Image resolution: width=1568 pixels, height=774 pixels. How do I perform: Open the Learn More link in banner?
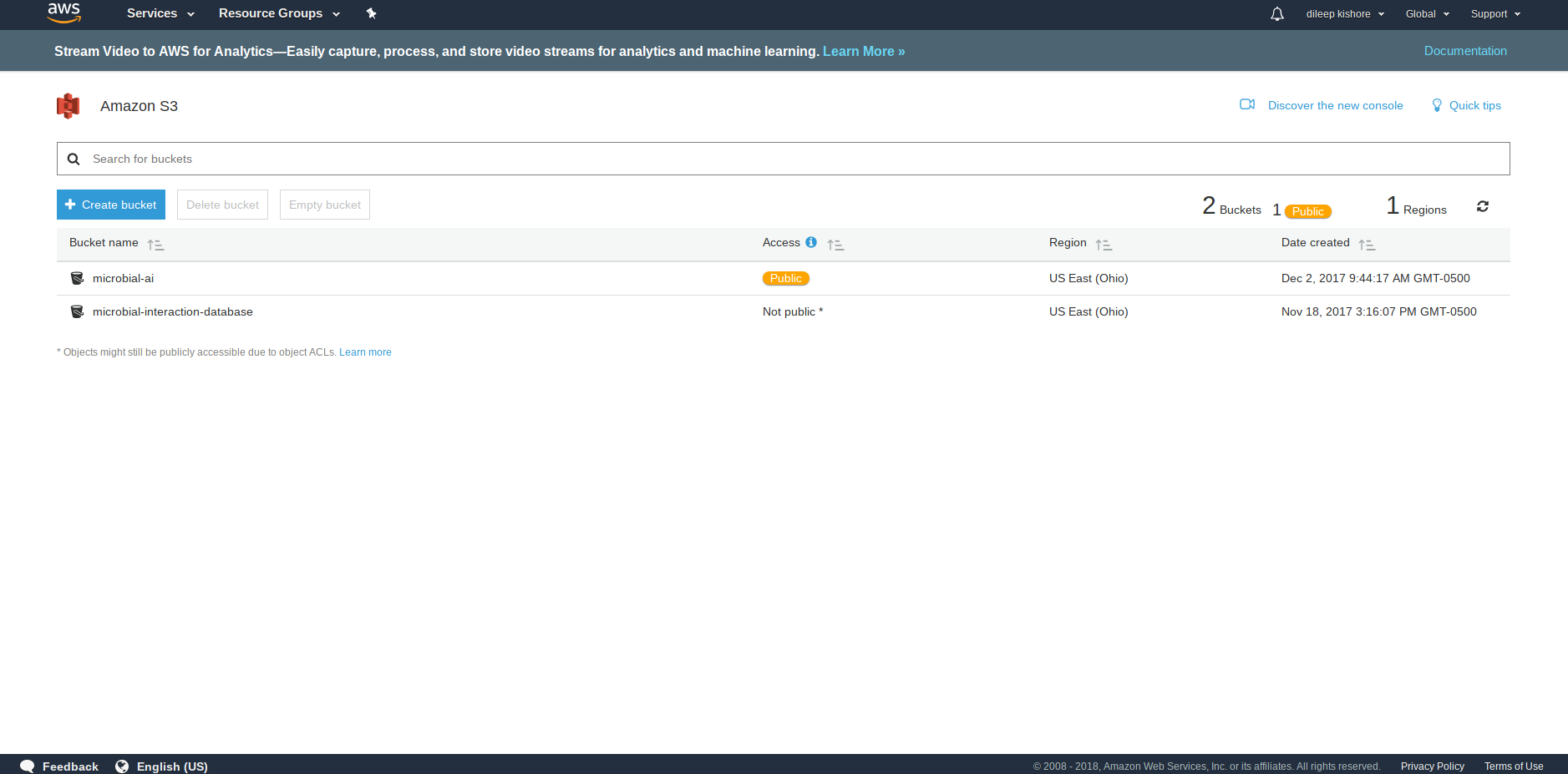[x=864, y=51]
